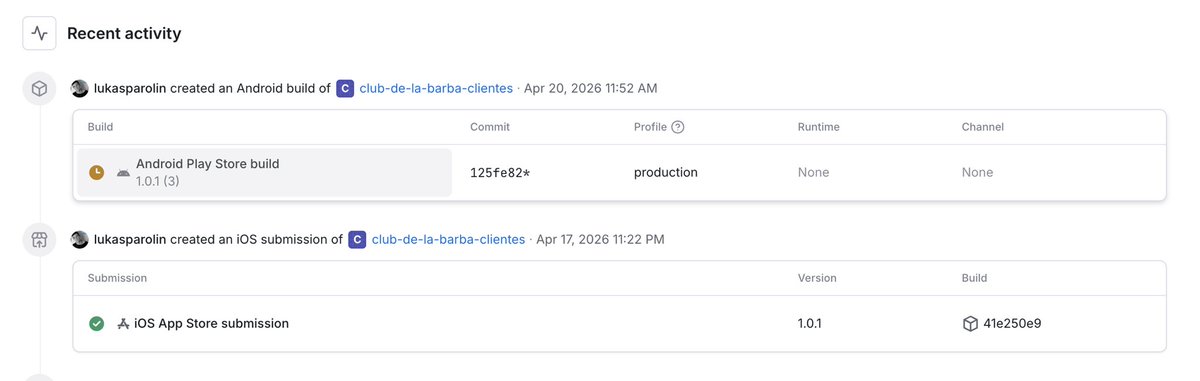Click the cube icon next to build 41e250e9
Viewport: 1200px width, 381px height.
pyautogui.click(x=970, y=323)
